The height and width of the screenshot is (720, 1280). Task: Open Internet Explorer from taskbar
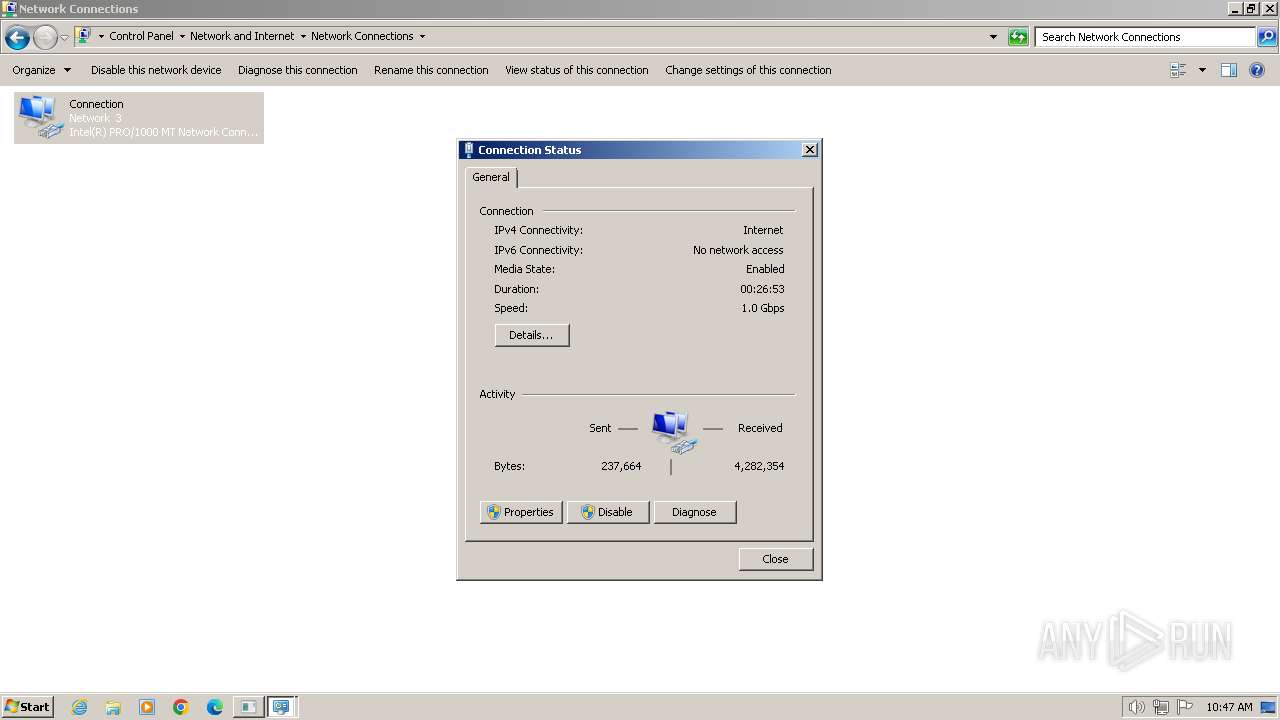[x=79, y=707]
